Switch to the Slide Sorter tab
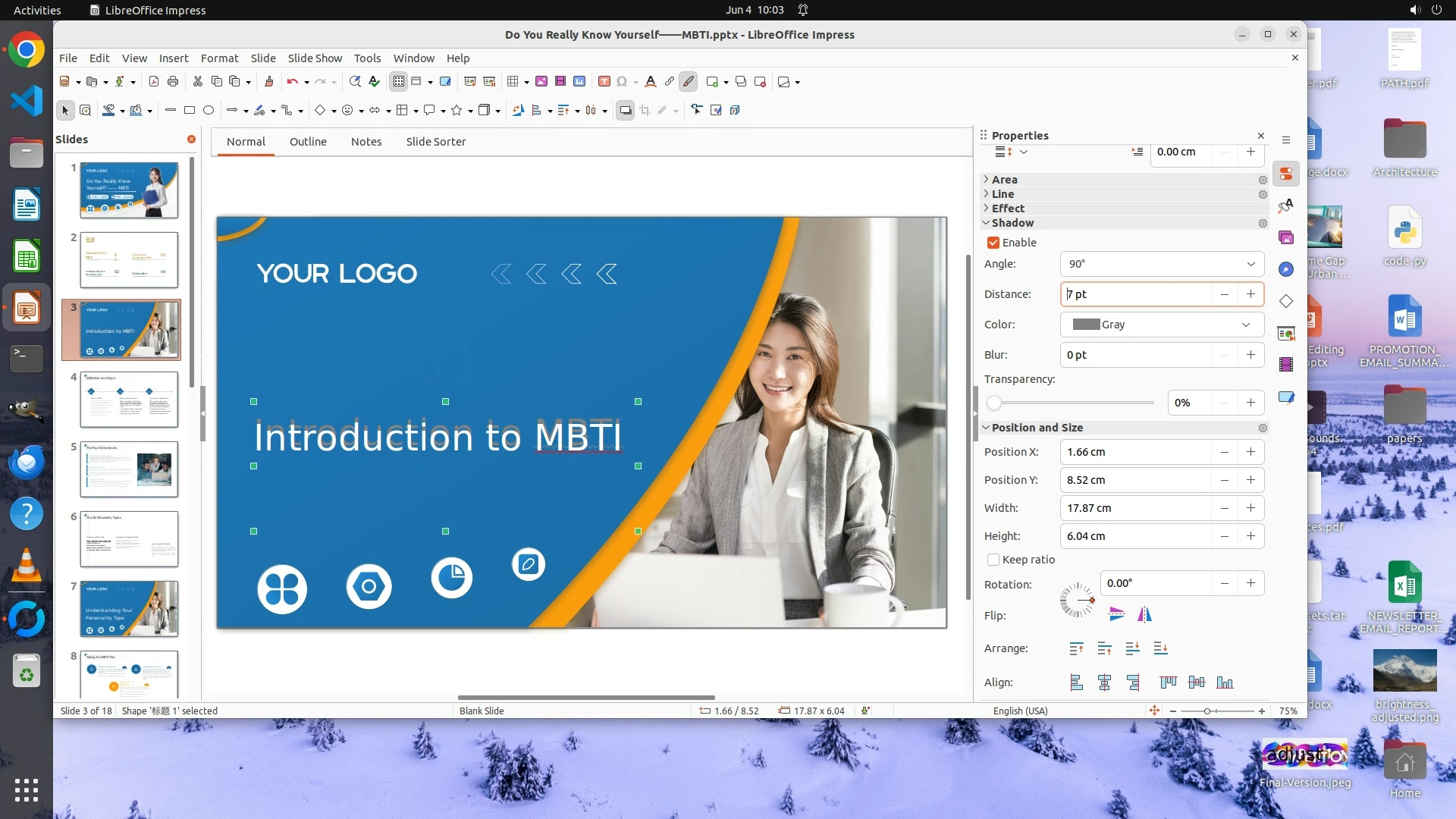 click(435, 142)
